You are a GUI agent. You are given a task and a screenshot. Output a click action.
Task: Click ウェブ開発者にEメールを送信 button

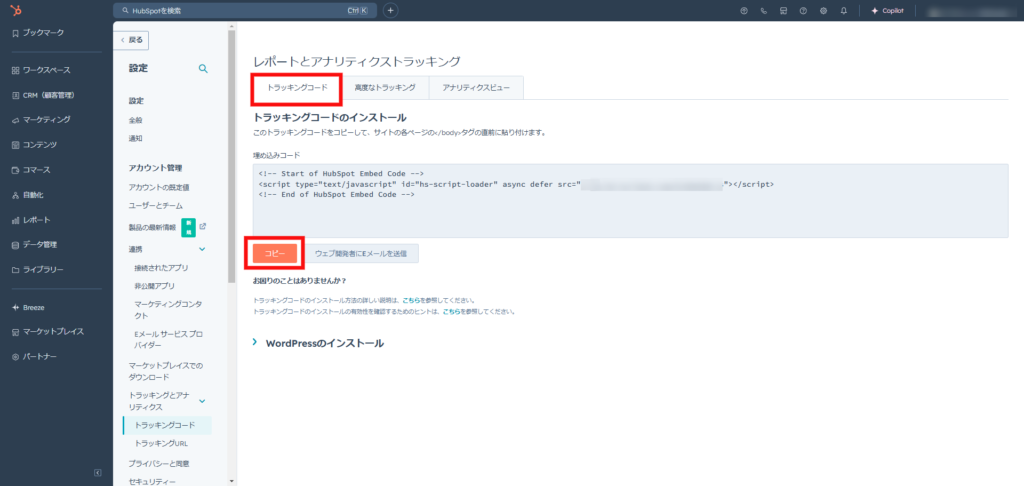pos(360,253)
